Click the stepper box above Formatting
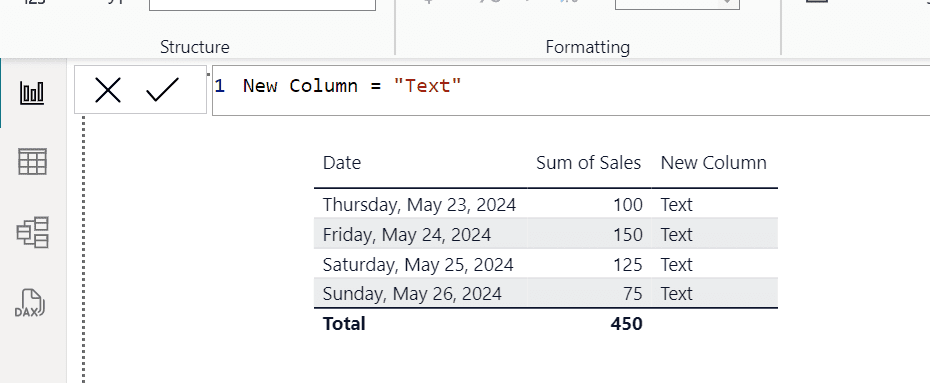This screenshot has width=930, height=383. point(677,4)
